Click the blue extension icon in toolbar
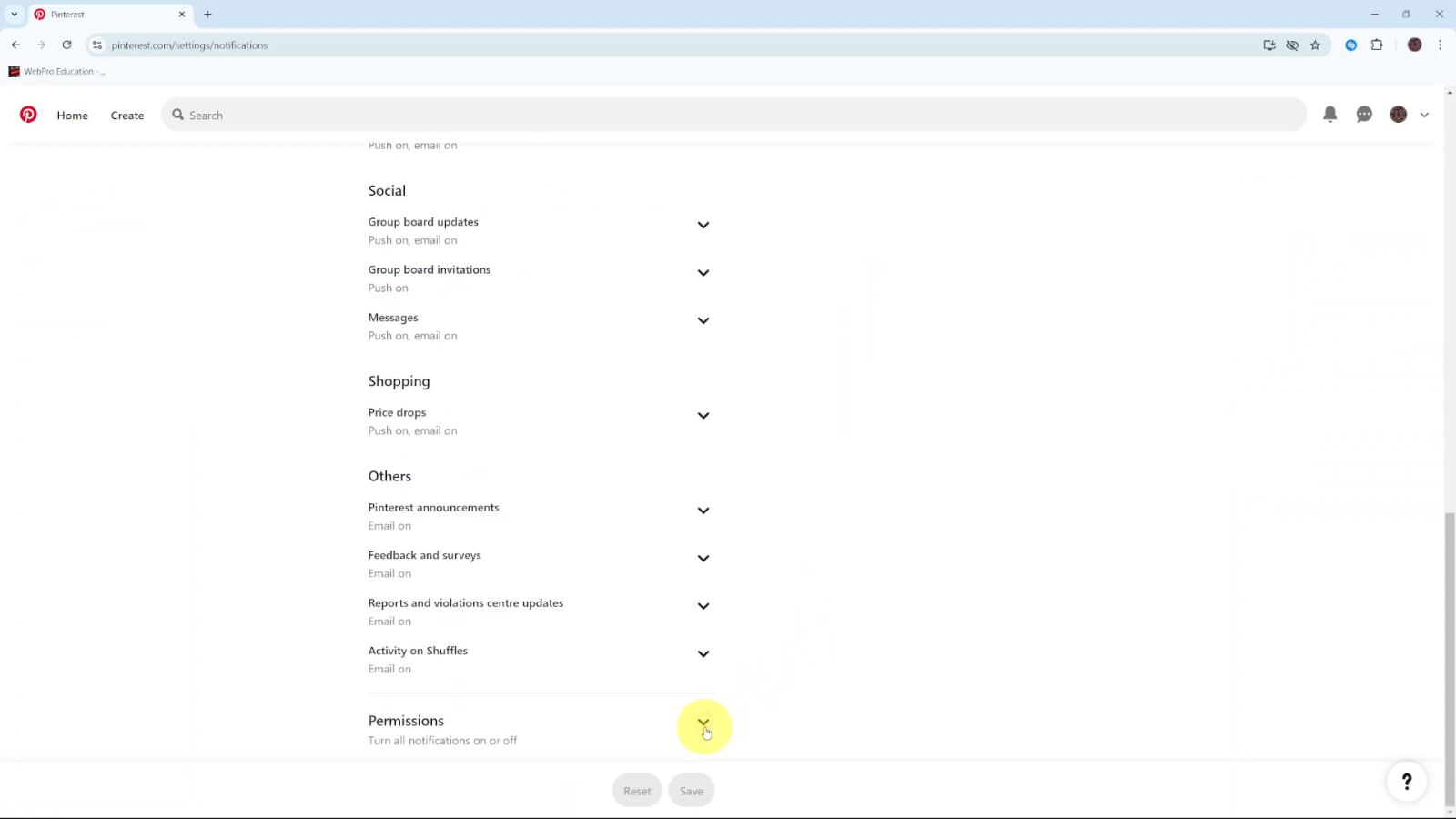Screen dimensions: 1456x819 click(x=1351, y=45)
